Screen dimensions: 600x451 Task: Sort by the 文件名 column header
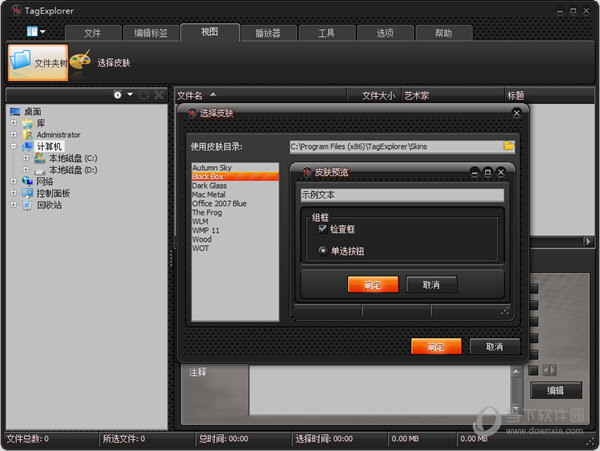click(x=261, y=95)
